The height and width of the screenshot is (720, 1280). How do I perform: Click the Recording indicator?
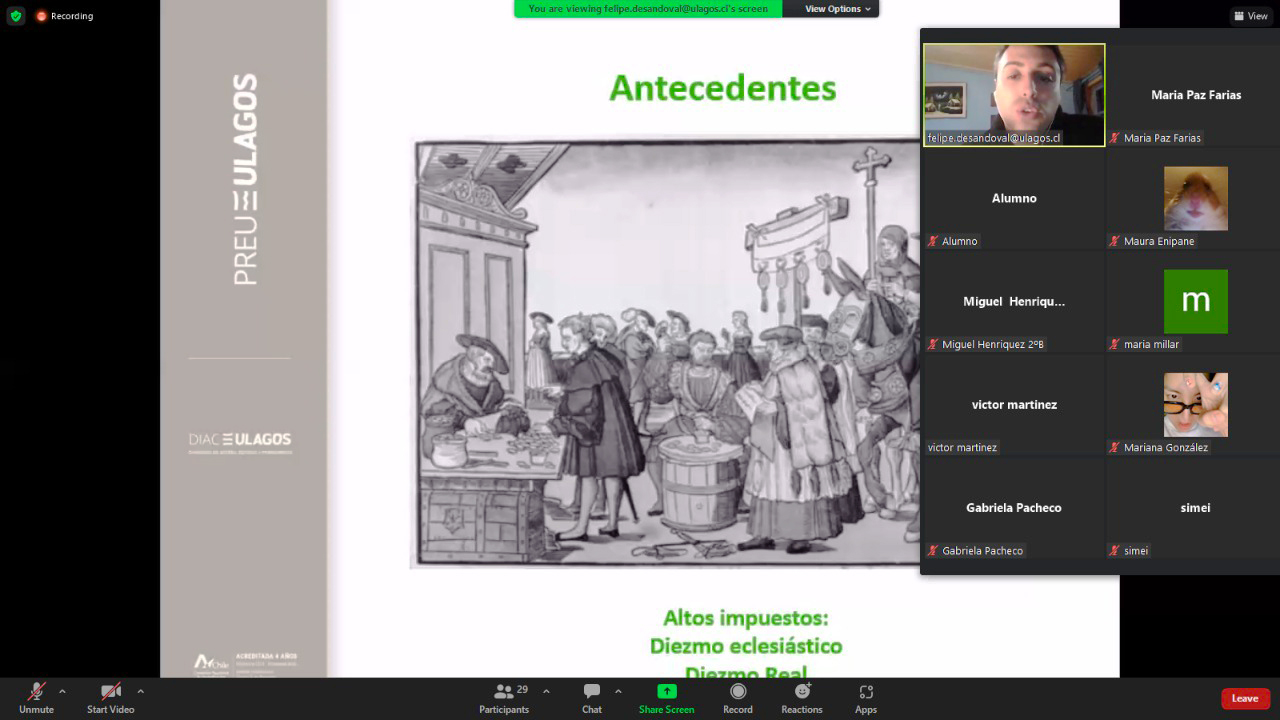pyautogui.click(x=65, y=16)
